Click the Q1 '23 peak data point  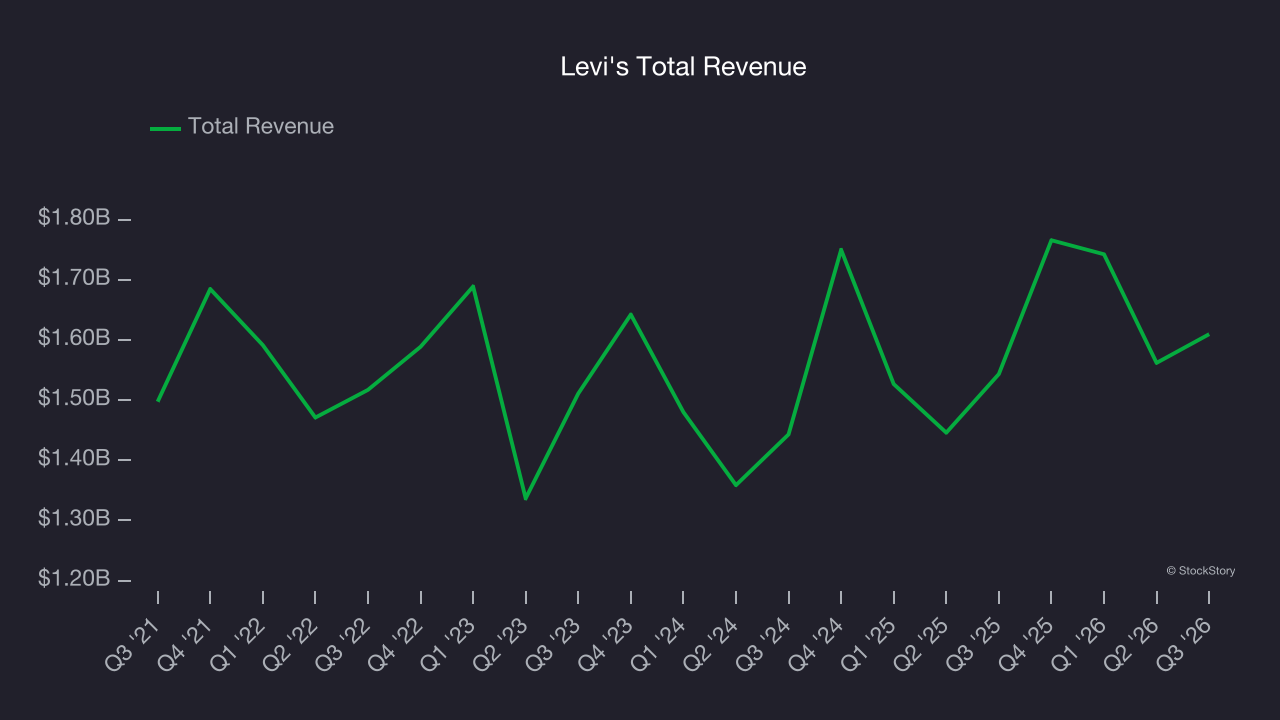(473, 287)
